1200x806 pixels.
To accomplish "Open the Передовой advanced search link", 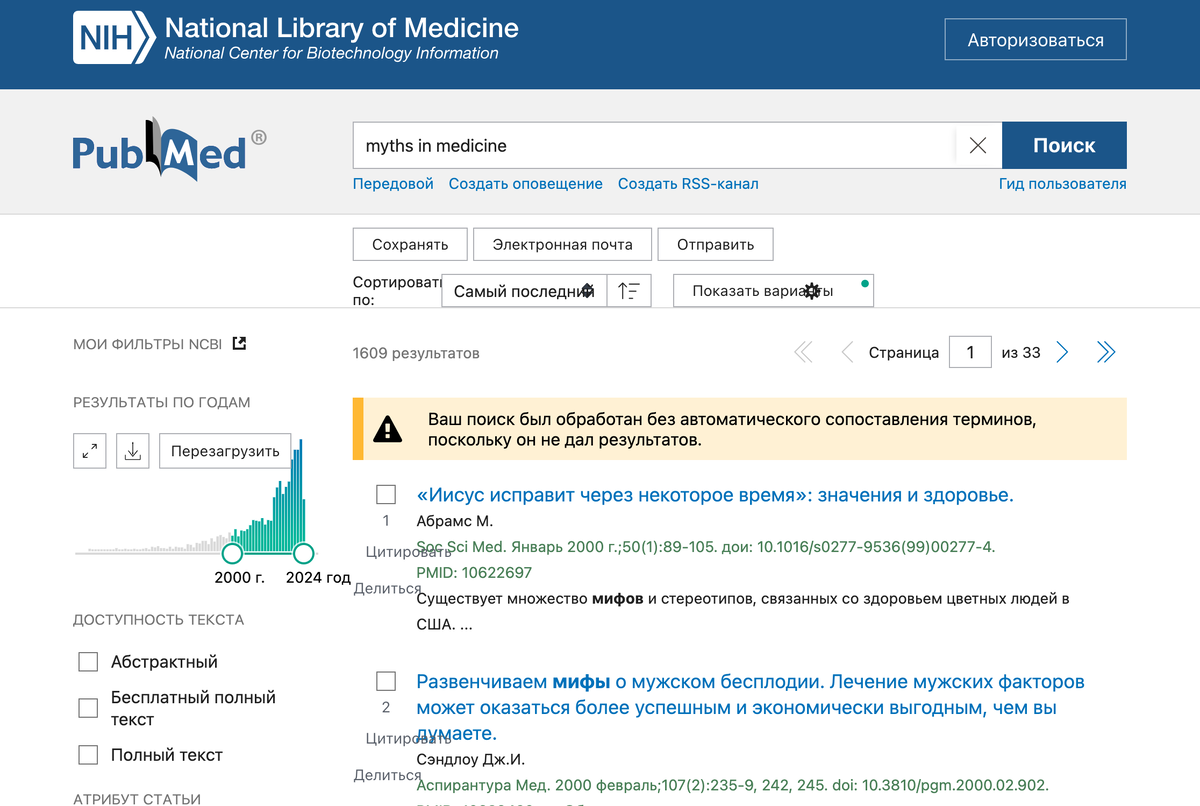I will pyautogui.click(x=392, y=183).
